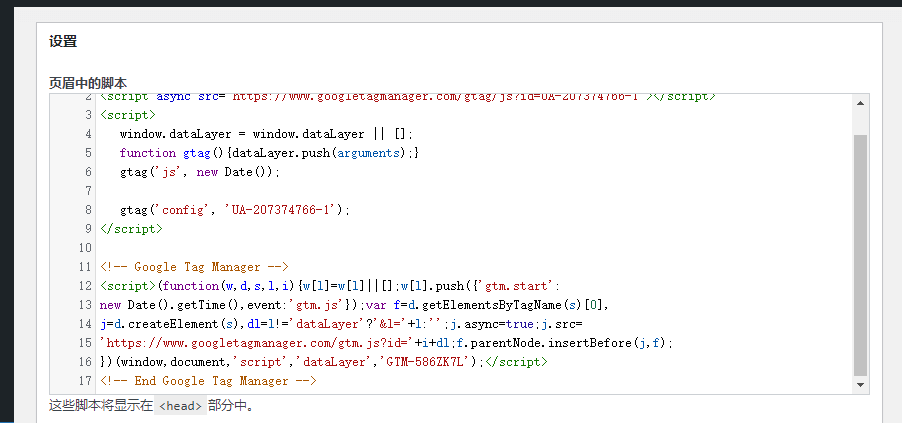Click the "这些脚本将显示在" description text
902x423 pixels.
[x=101, y=406]
